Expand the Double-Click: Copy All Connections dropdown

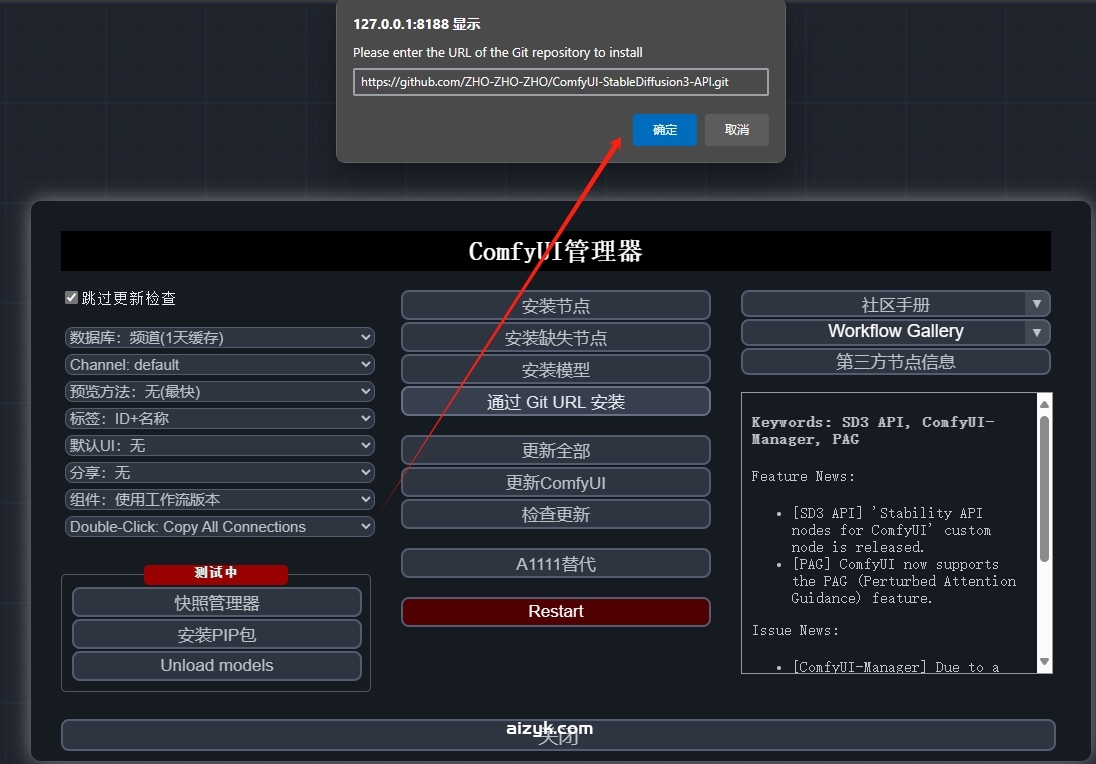click(x=219, y=526)
